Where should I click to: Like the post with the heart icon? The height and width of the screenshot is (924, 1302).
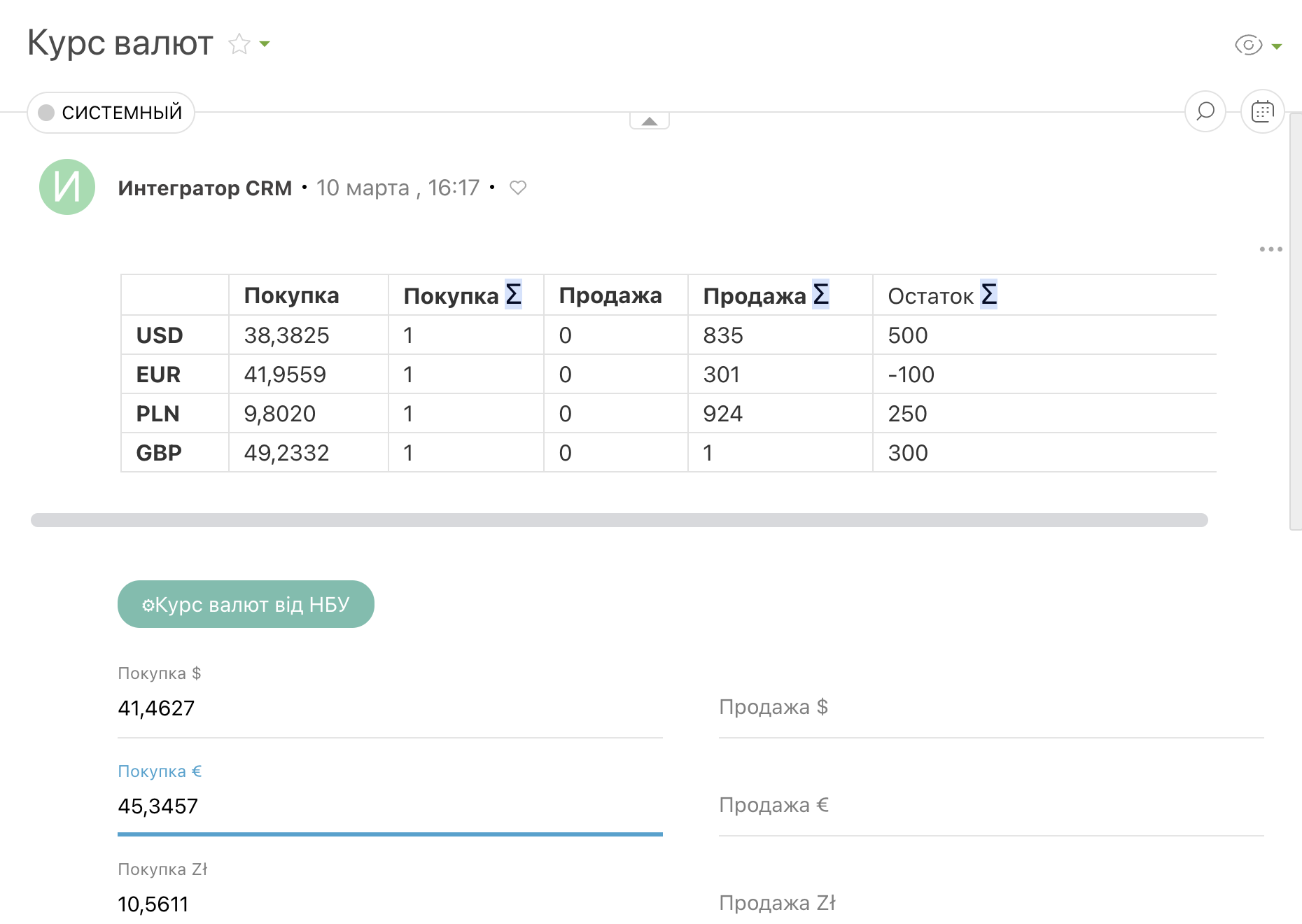click(517, 188)
